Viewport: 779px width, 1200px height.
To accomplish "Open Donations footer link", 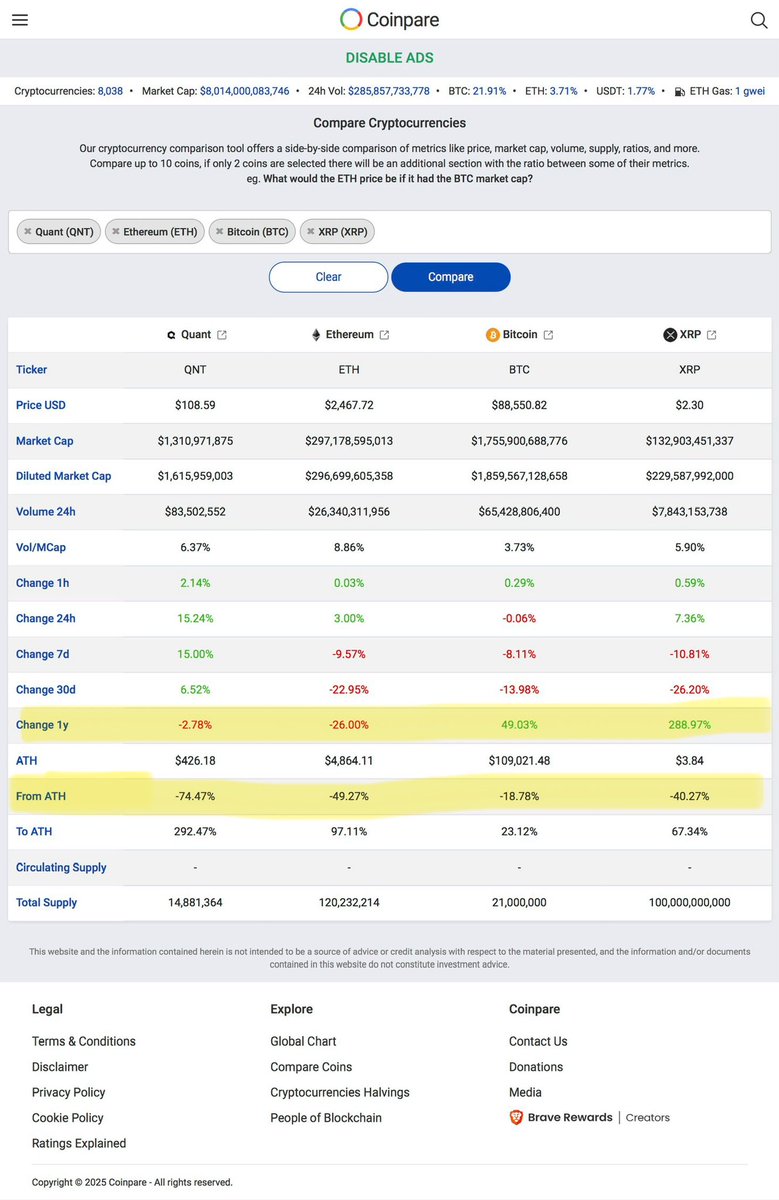I will click(536, 1067).
